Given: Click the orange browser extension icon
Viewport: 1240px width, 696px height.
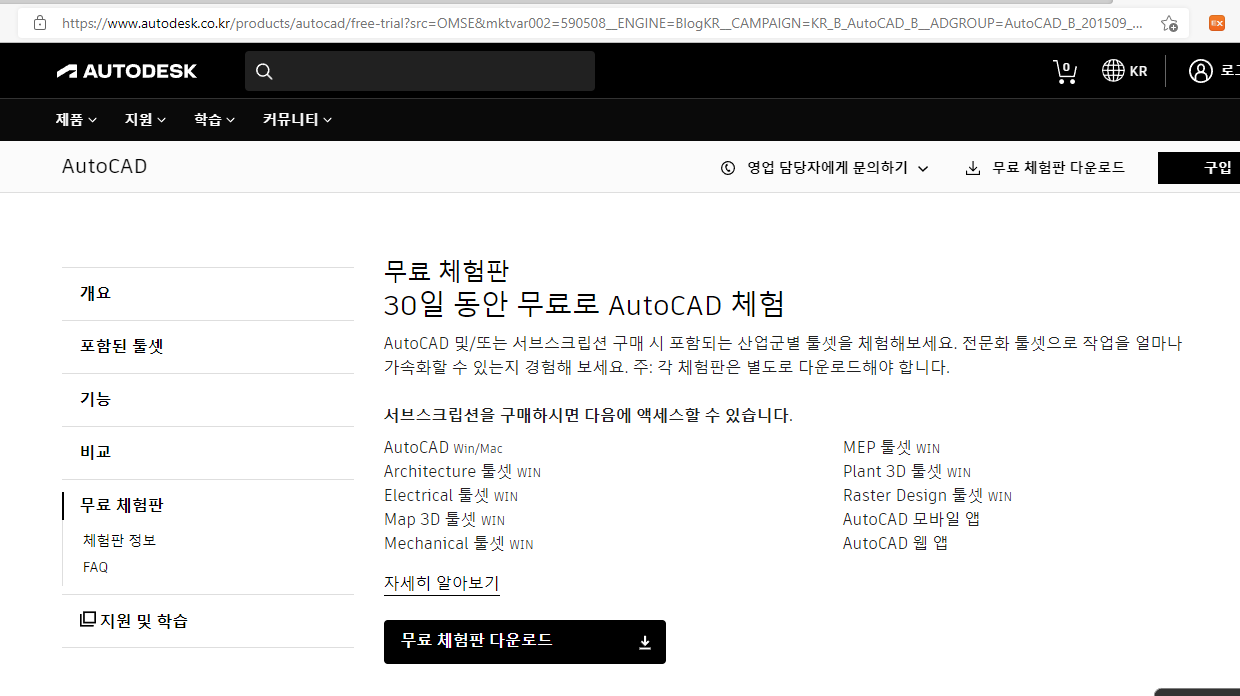Looking at the screenshot, I should pos(1217,22).
